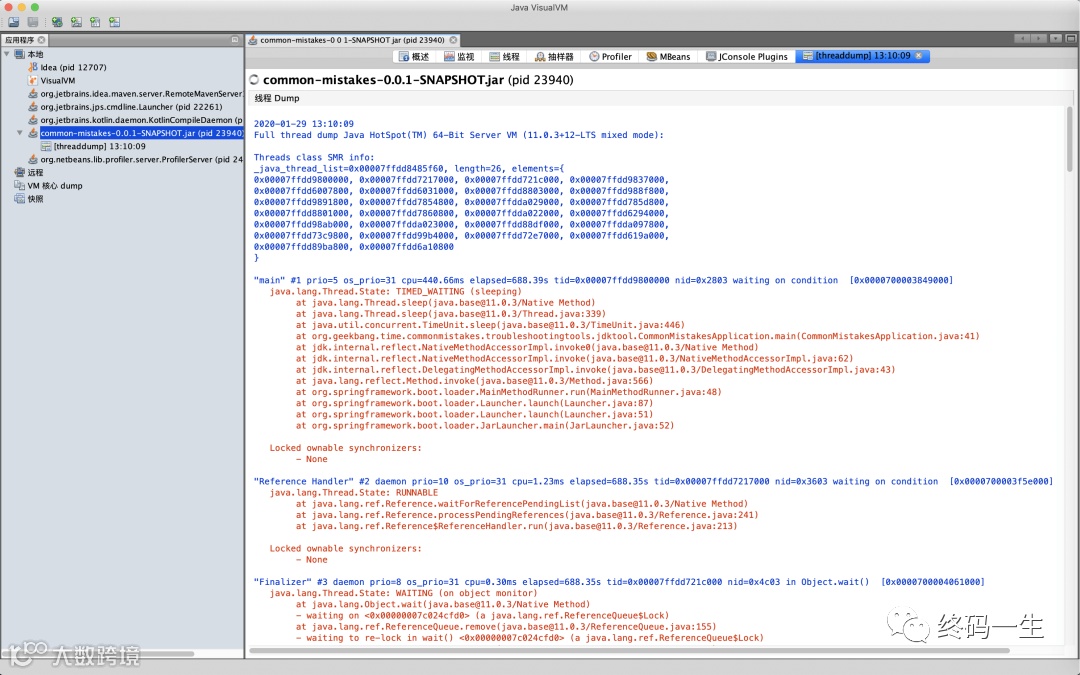Select [threaddump] 13:10:09 tab

(862, 56)
